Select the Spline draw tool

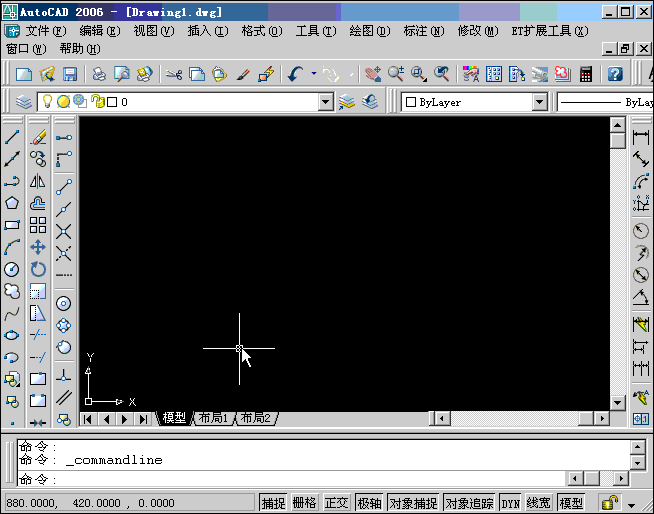point(12,313)
